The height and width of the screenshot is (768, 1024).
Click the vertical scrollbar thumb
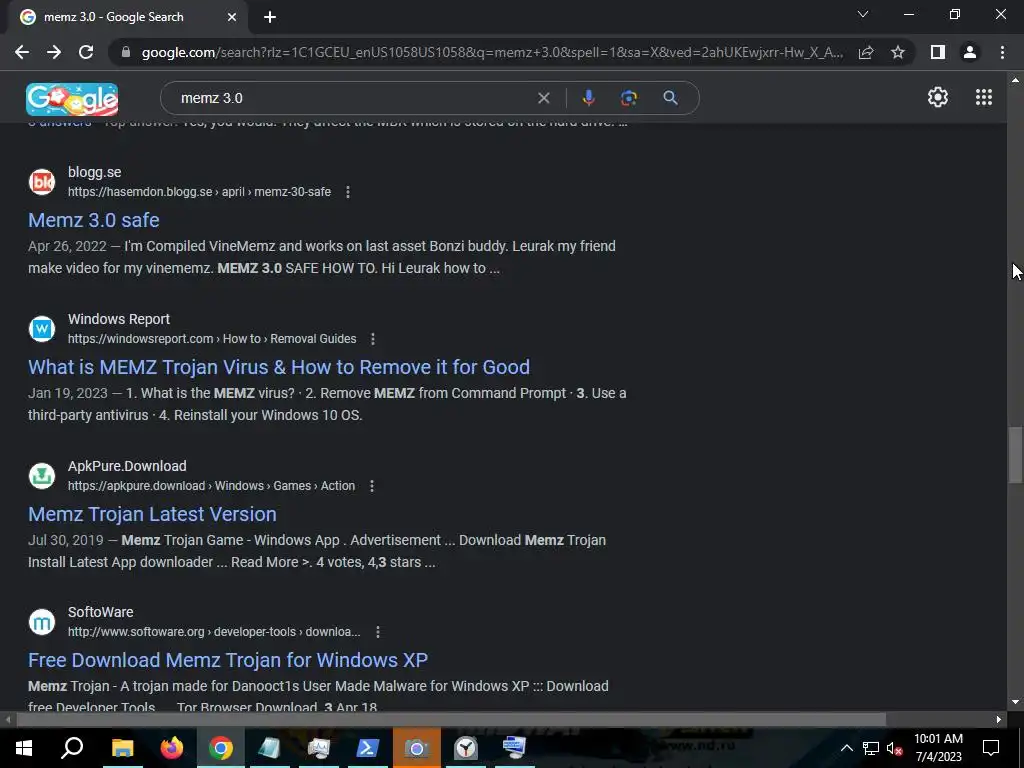pos(1015,455)
